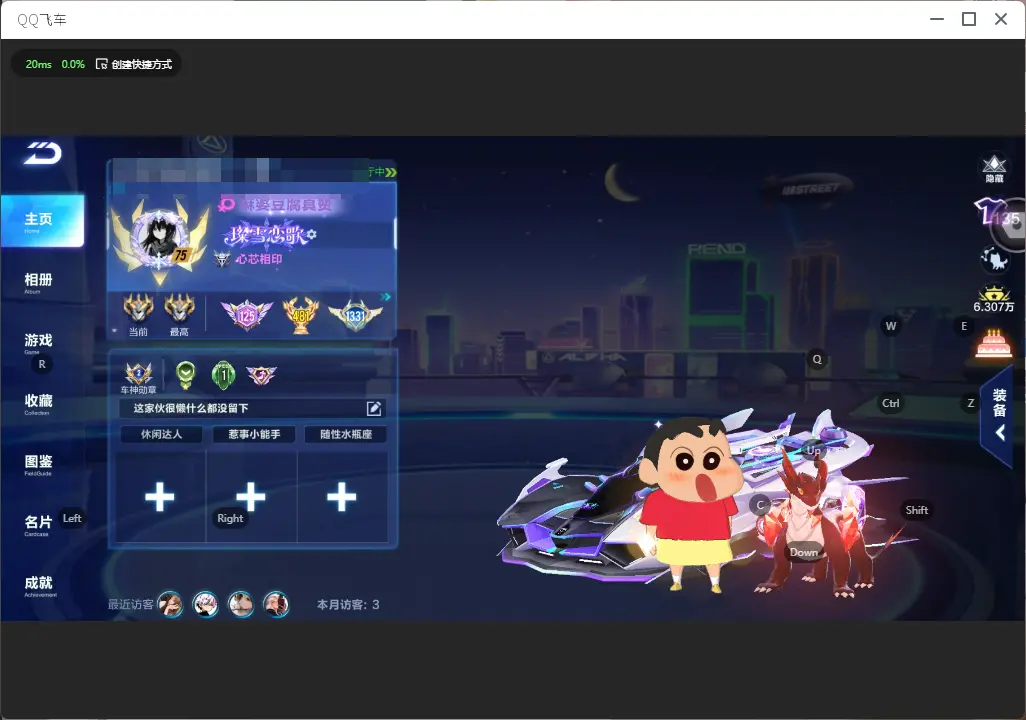Expand the small arrow left of 当前

click(x=115, y=331)
